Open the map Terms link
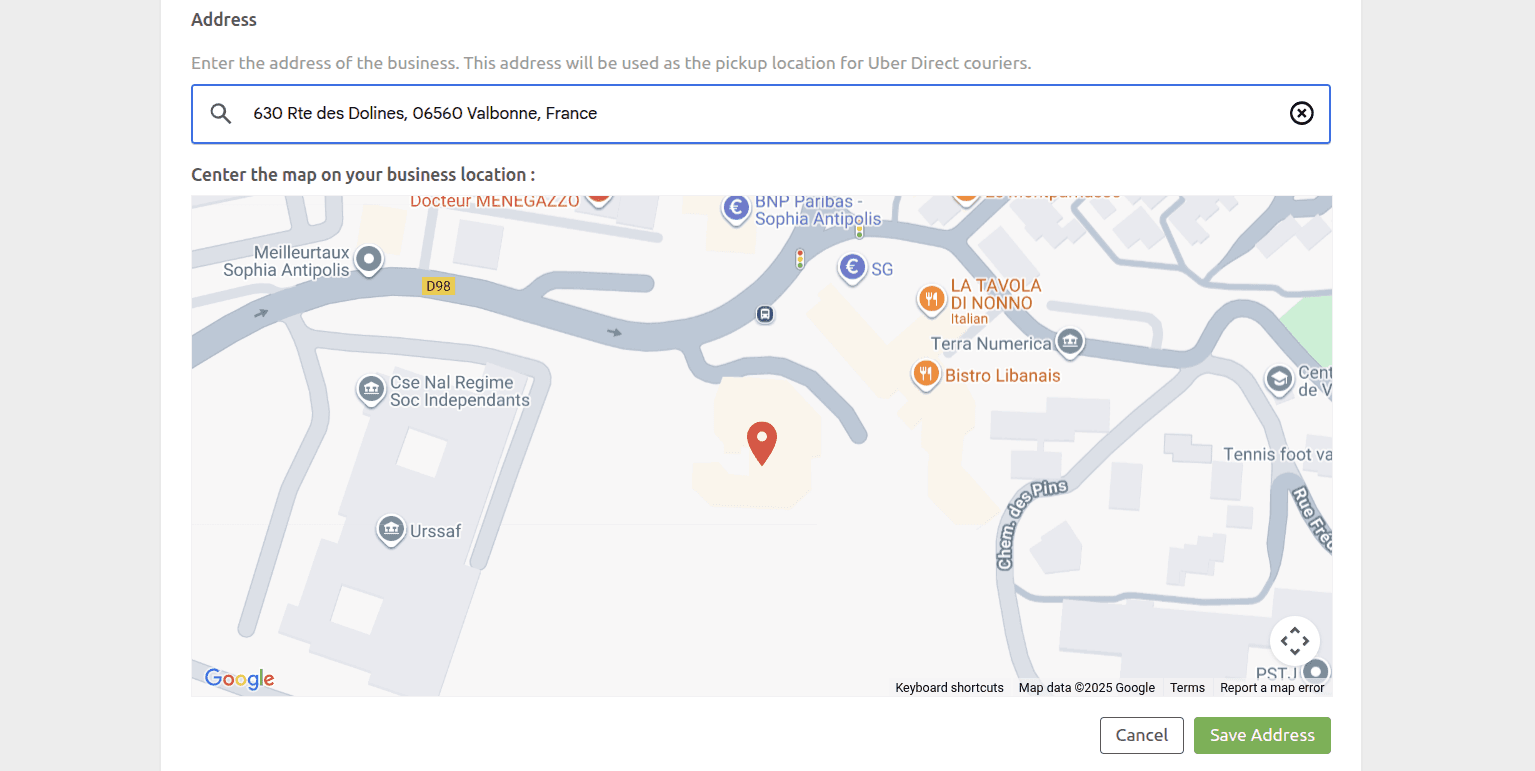Viewport: 1535px width, 771px height. [x=1187, y=687]
